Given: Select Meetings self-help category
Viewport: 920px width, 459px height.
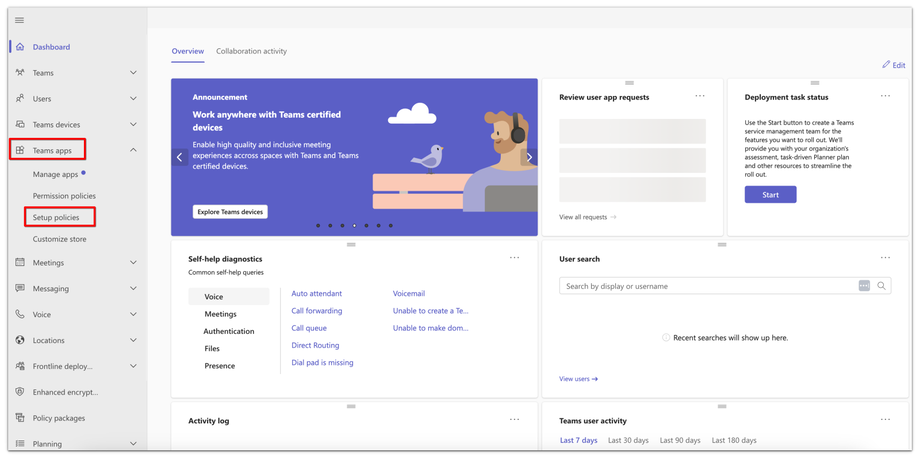Looking at the screenshot, I should point(221,314).
